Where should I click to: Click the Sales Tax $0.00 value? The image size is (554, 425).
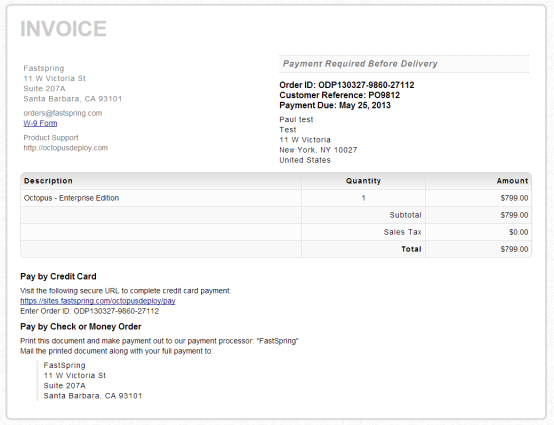click(x=518, y=232)
